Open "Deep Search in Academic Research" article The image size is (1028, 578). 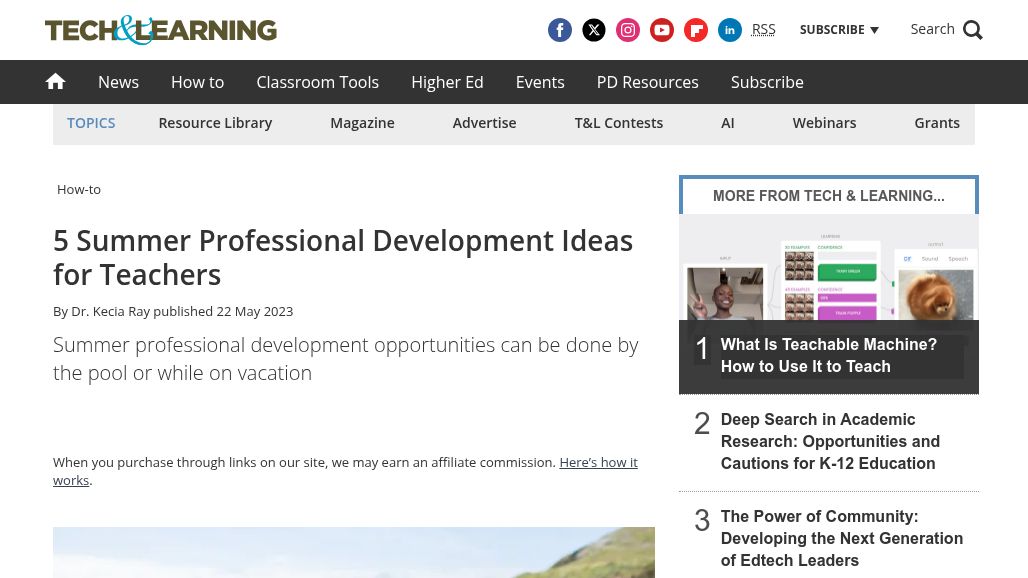830,441
